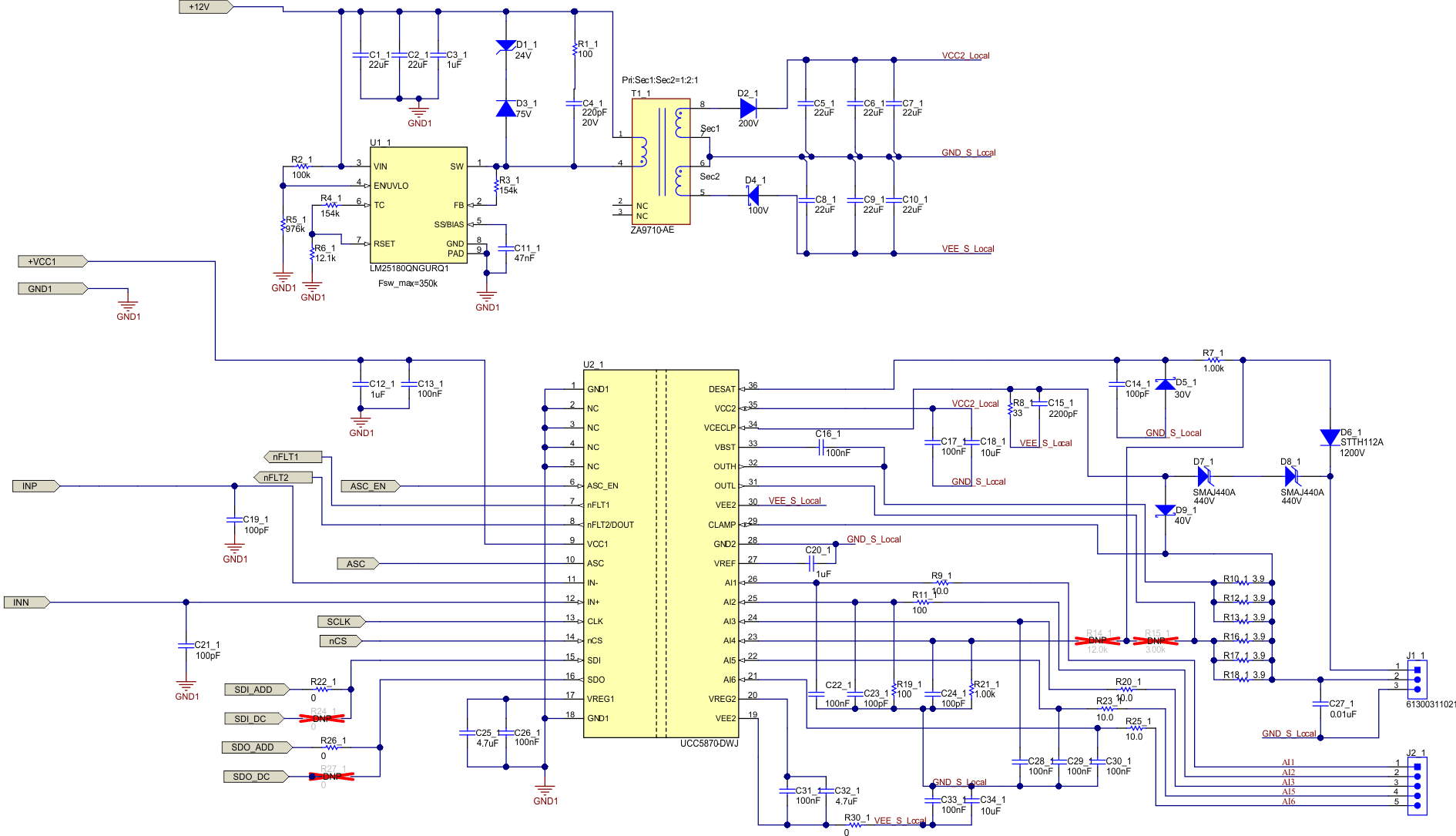Click the D3_1 75V diode

click(x=506, y=109)
